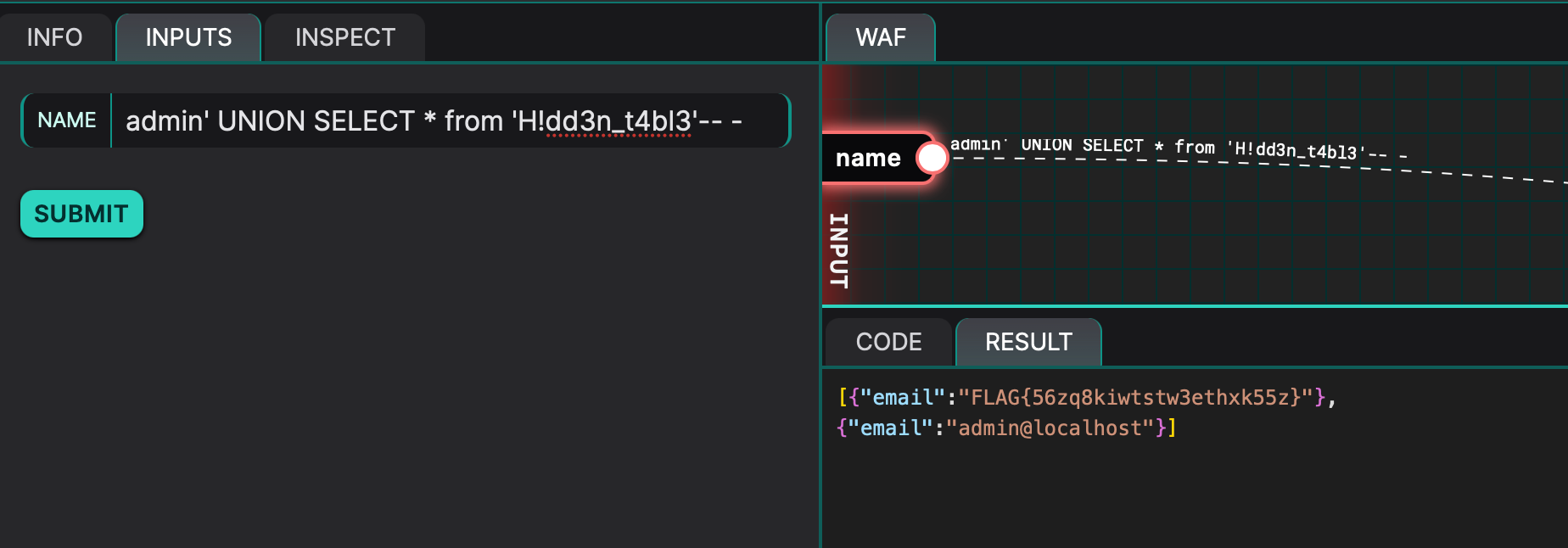The width and height of the screenshot is (1568, 548).
Task: Select the name node in WAF graph
Action: (868, 158)
